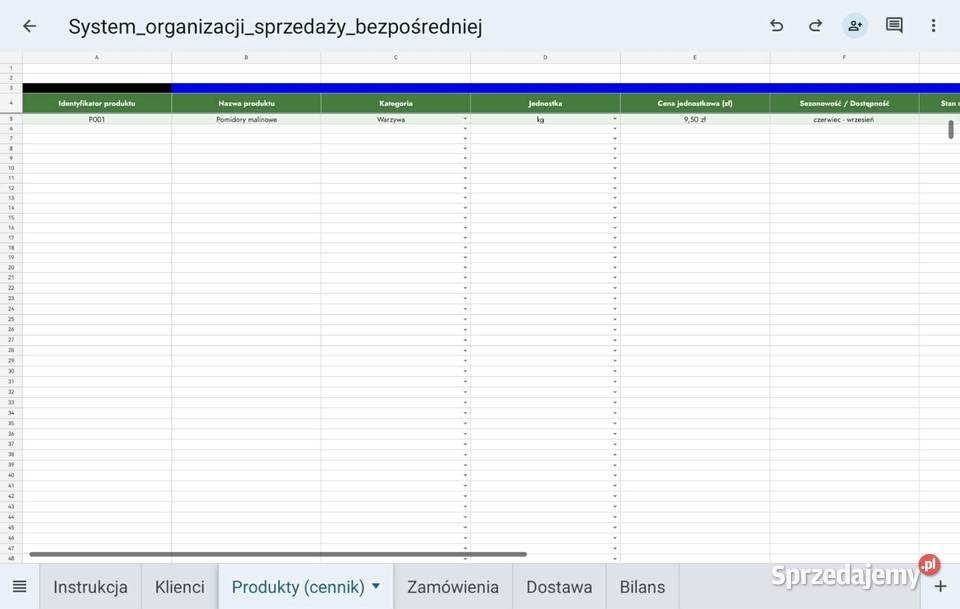The width and height of the screenshot is (960, 609).
Task: Select the Jednostka header cell
Action: click(545, 103)
